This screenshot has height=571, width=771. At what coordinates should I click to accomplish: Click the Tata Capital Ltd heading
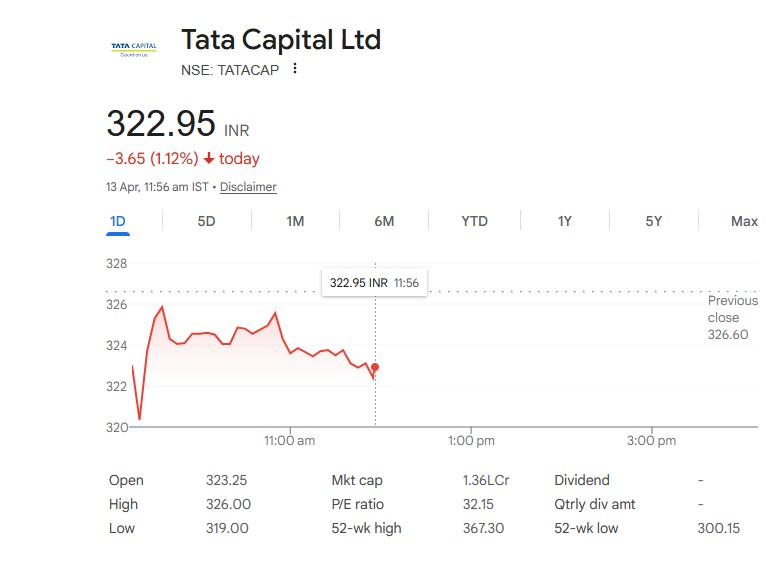281,40
